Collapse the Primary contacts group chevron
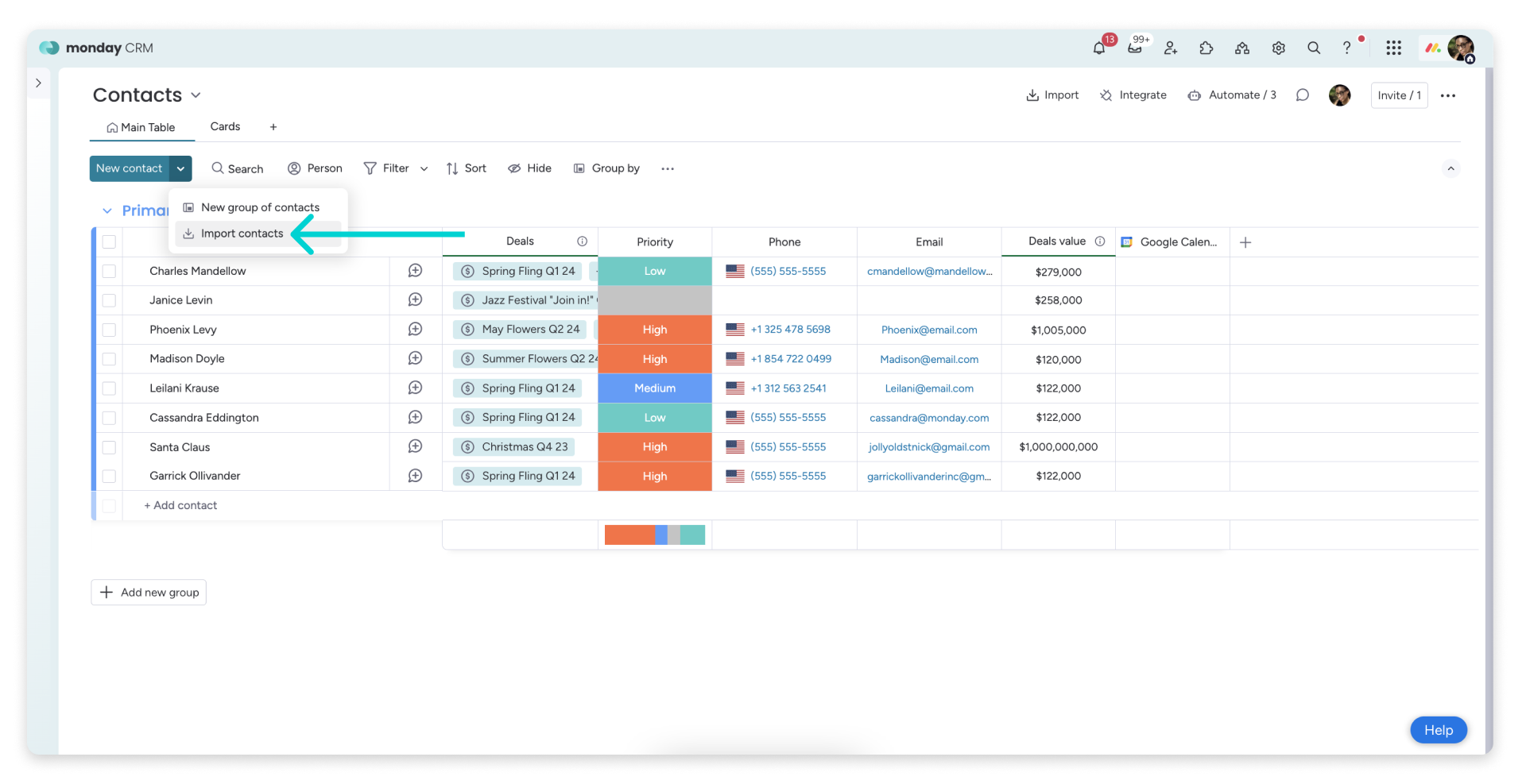Screen dimensions: 1526x784 tap(107, 210)
